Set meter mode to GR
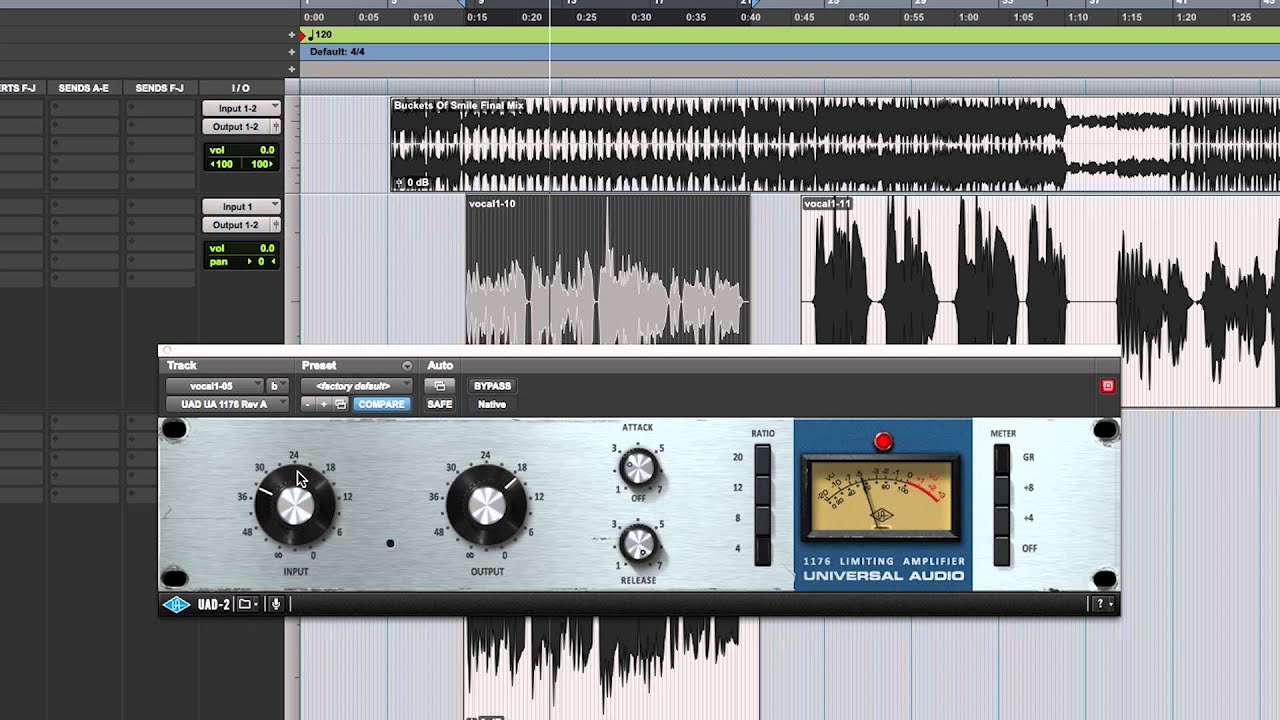Image resolution: width=1280 pixels, height=720 pixels. click(1002, 458)
